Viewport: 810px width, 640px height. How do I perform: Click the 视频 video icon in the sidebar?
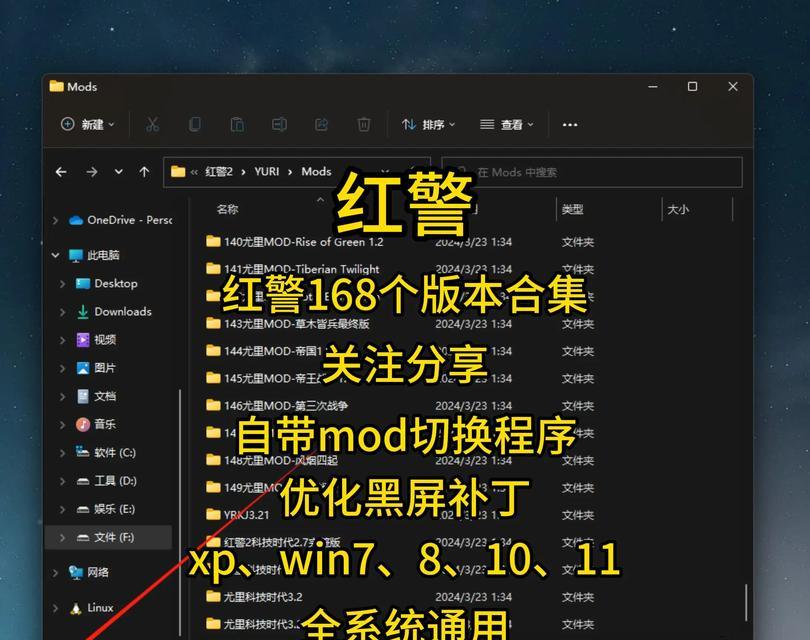[x=83, y=339]
